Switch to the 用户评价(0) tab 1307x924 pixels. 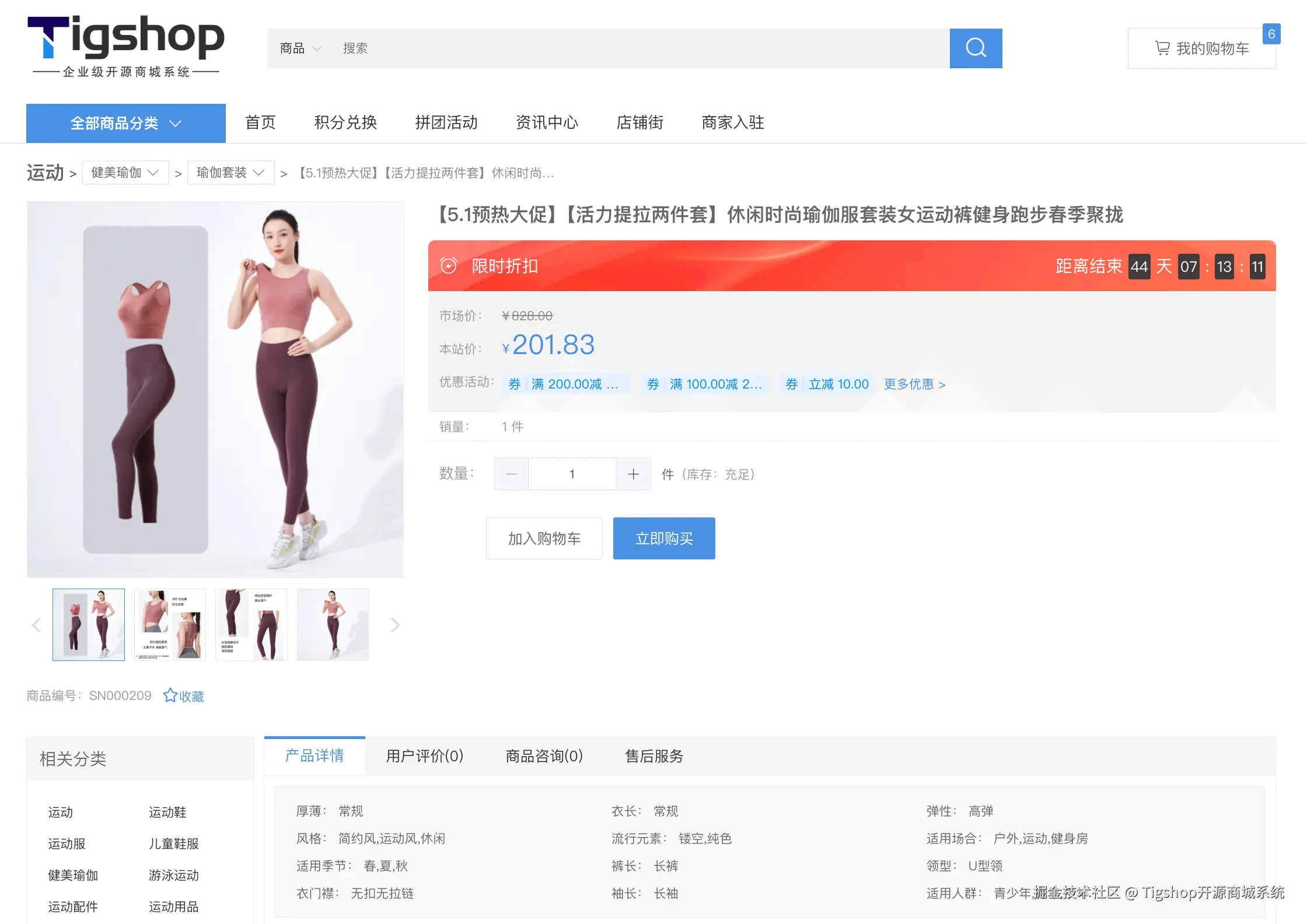[424, 756]
